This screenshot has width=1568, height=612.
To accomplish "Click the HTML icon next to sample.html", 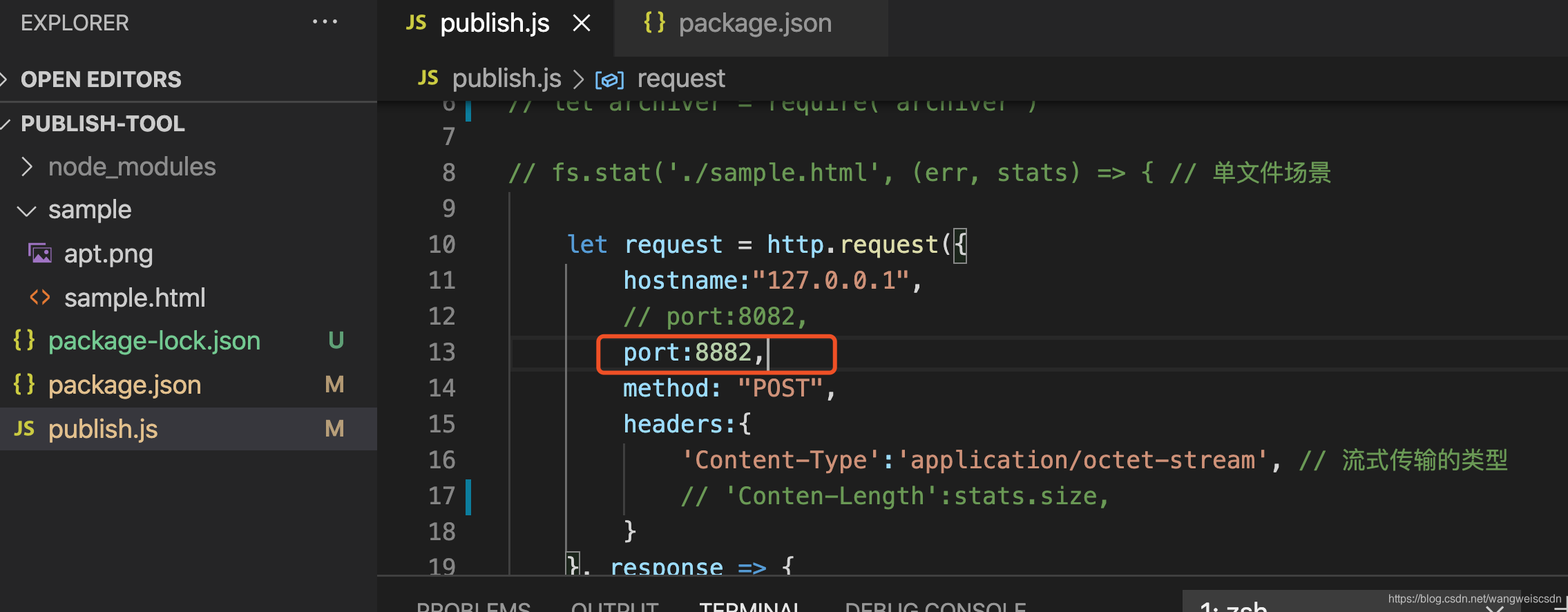I will (x=40, y=298).
